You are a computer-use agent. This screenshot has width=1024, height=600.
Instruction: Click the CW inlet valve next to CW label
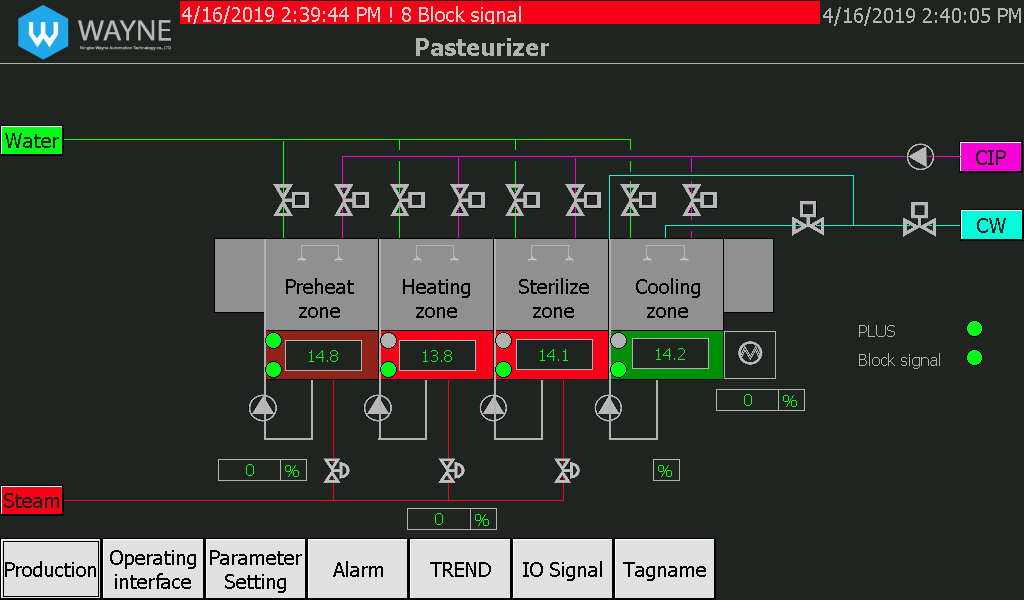coord(920,219)
